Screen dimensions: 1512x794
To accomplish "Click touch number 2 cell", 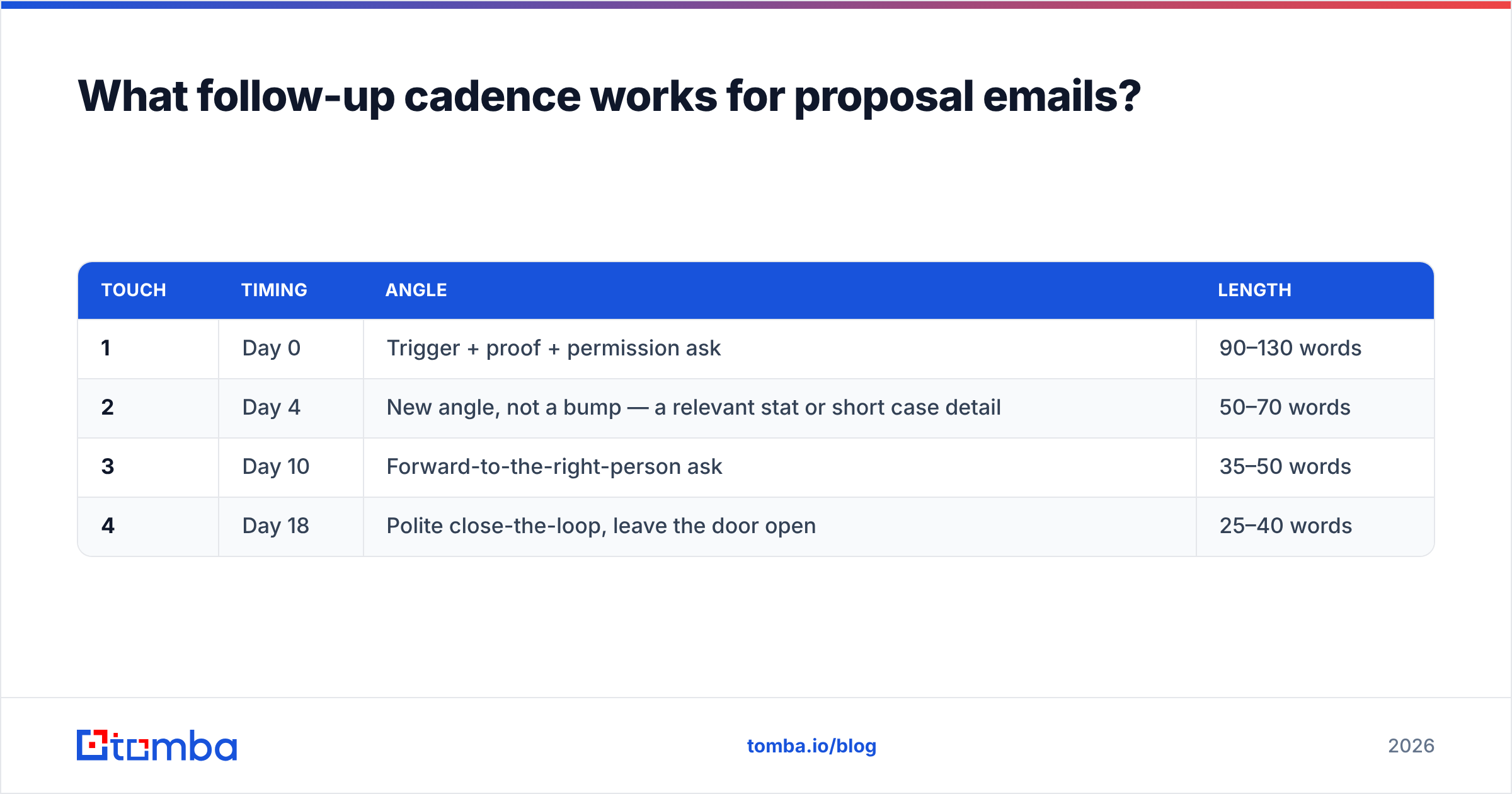I will 148,408.
